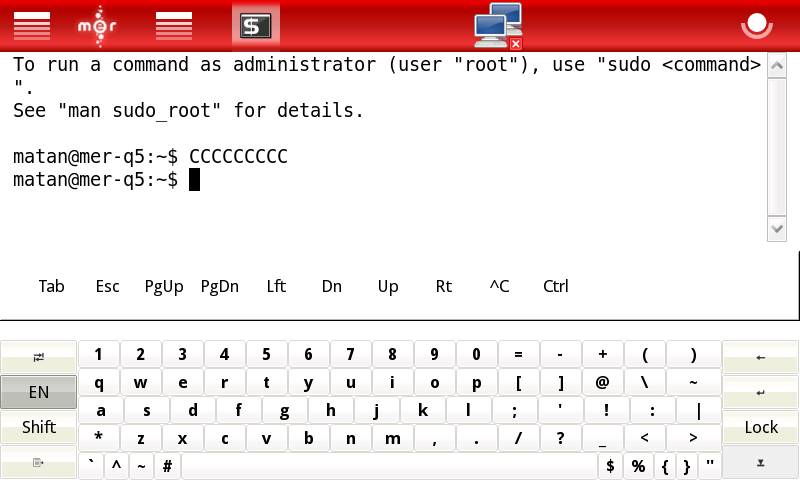This screenshot has height=480, width=800.
Task: Click the round status icon at top right
Action: (758, 25)
